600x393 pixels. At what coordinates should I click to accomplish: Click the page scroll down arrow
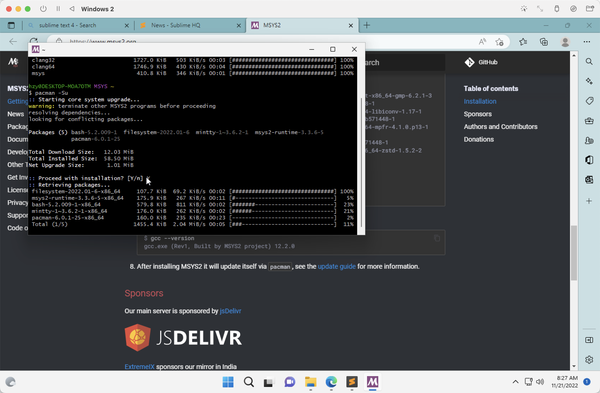574,366
